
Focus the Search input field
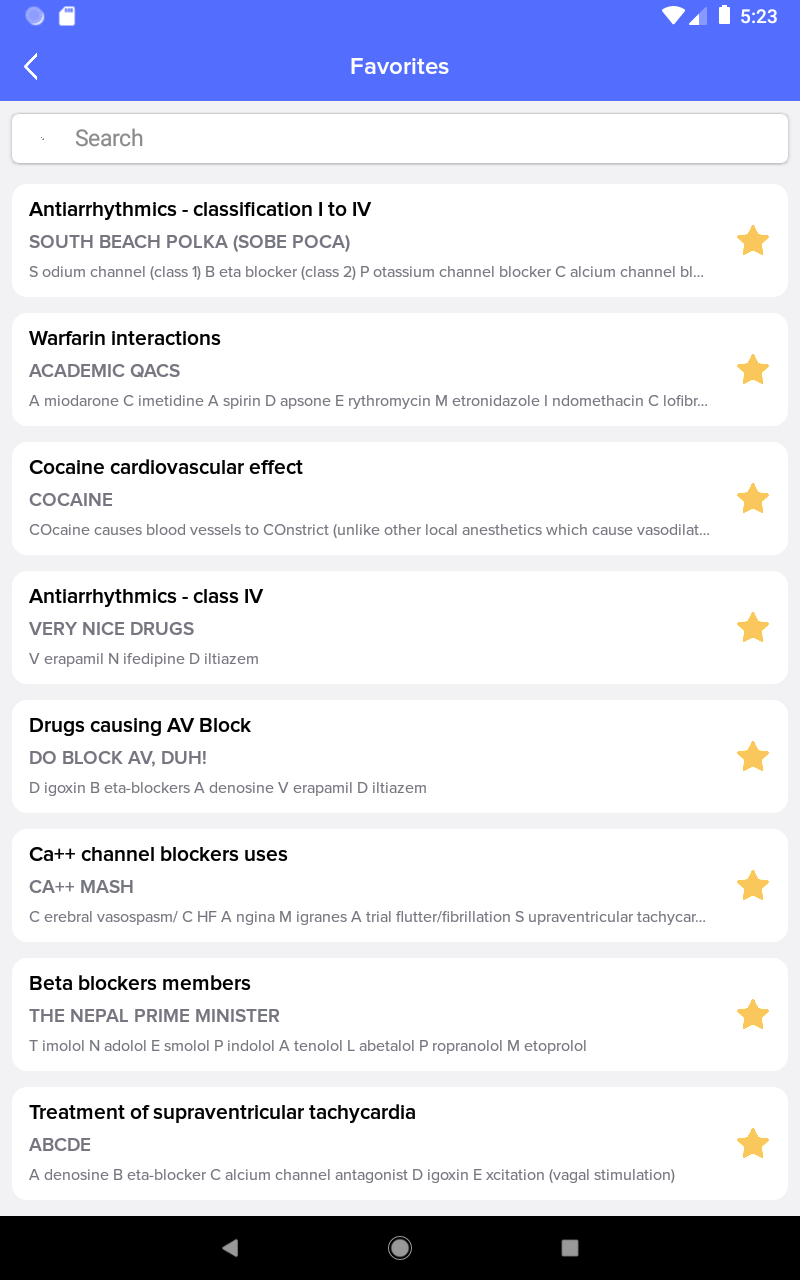pos(400,138)
